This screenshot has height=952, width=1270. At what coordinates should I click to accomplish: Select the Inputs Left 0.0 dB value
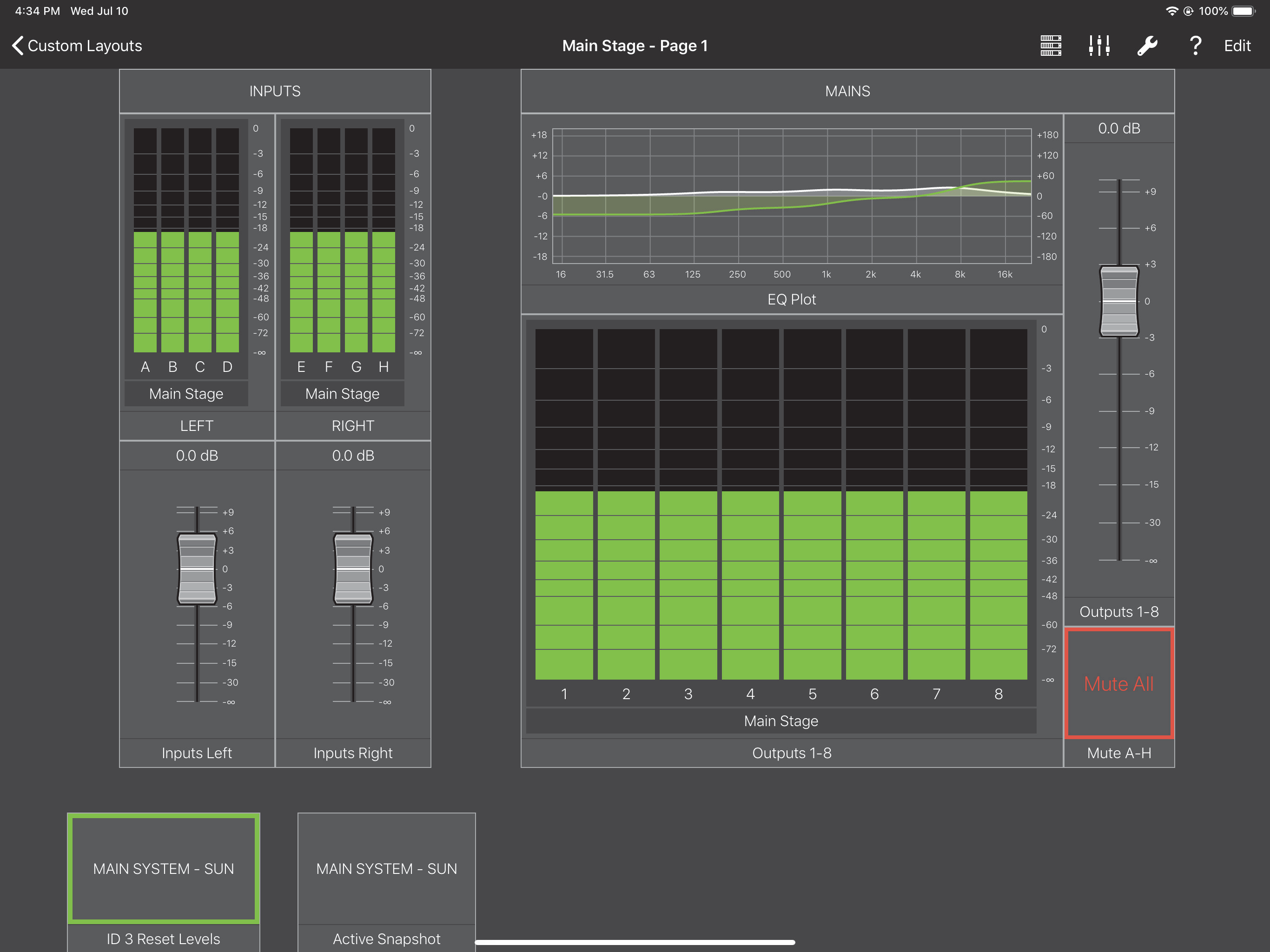click(x=197, y=456)
